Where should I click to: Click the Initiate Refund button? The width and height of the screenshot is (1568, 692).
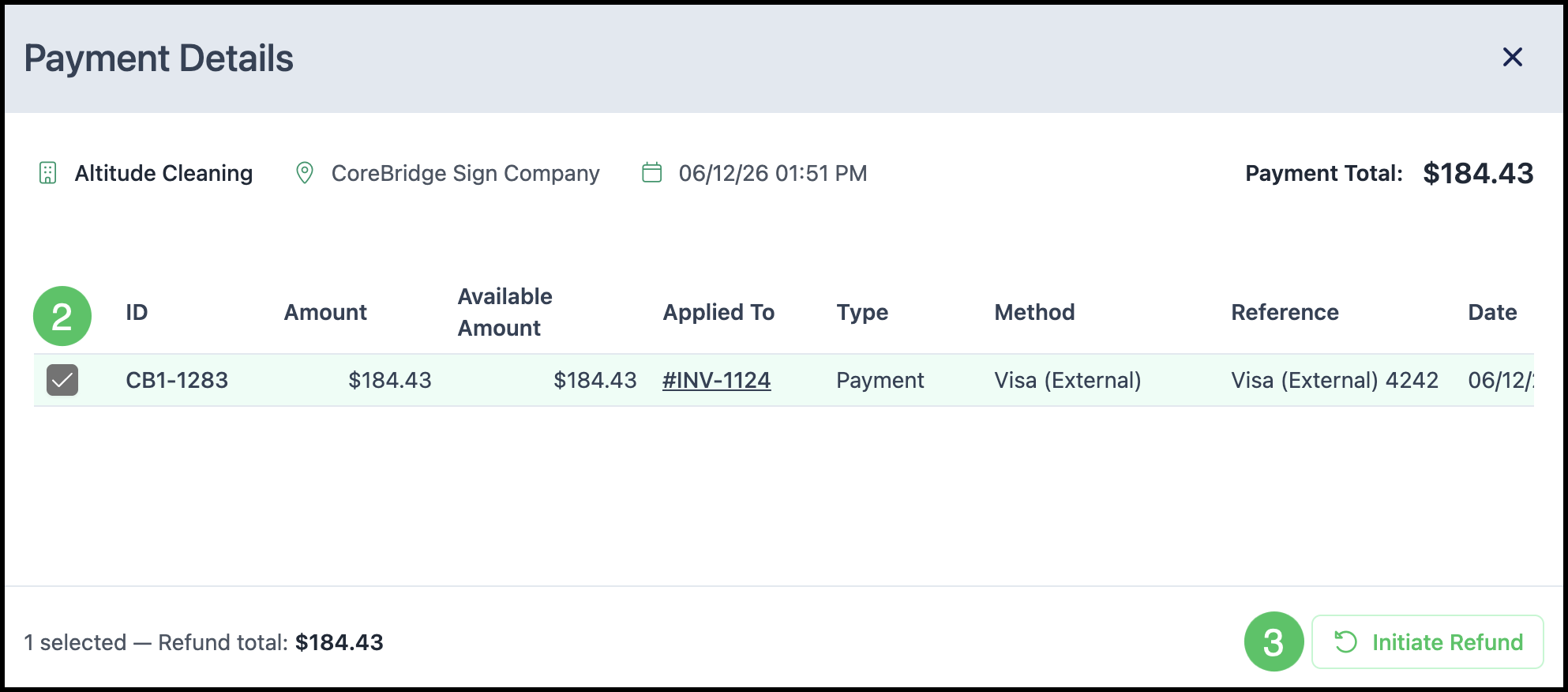(x=1427, y=642)
